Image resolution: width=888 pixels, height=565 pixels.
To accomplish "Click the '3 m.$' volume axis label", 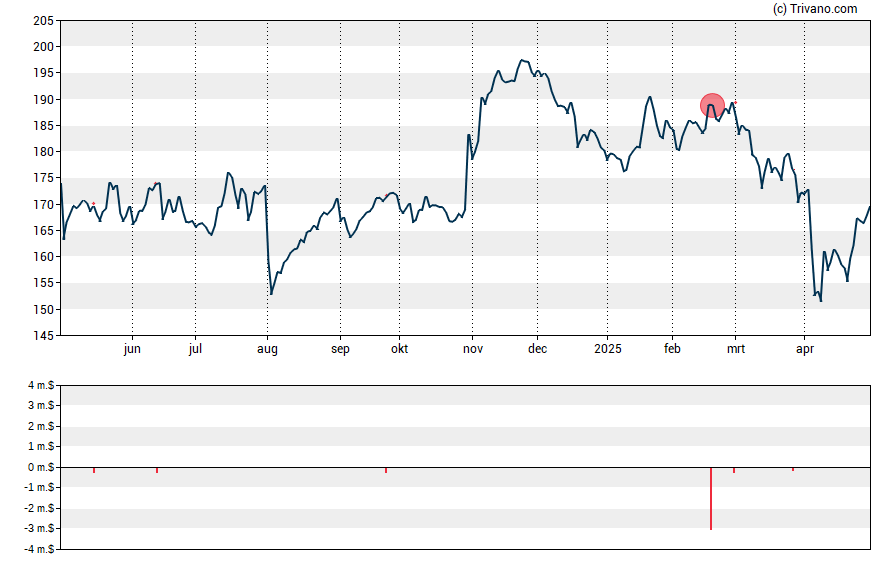I will (x=41, y=405).
